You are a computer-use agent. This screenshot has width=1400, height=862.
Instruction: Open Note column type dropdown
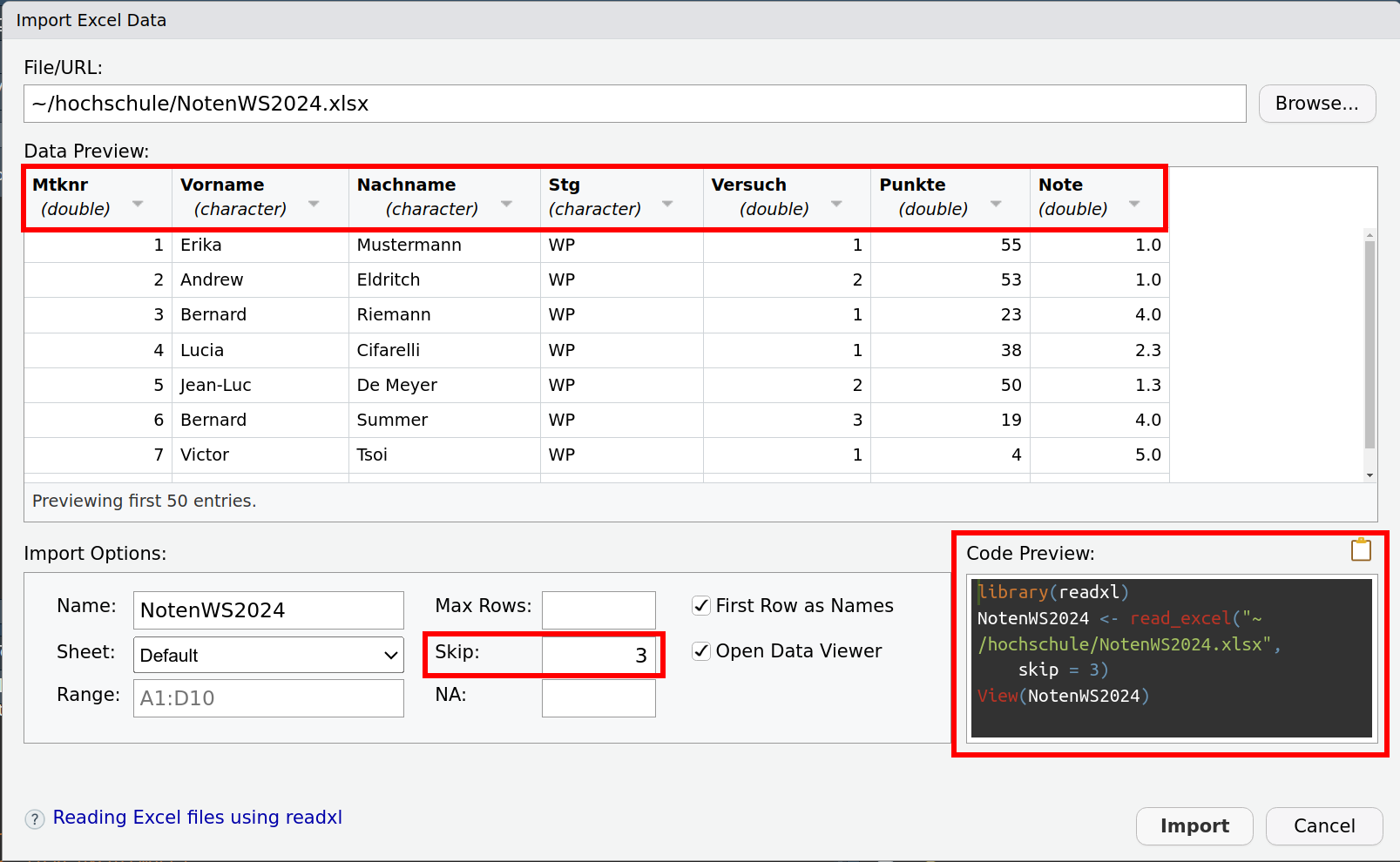[1134, 205]
